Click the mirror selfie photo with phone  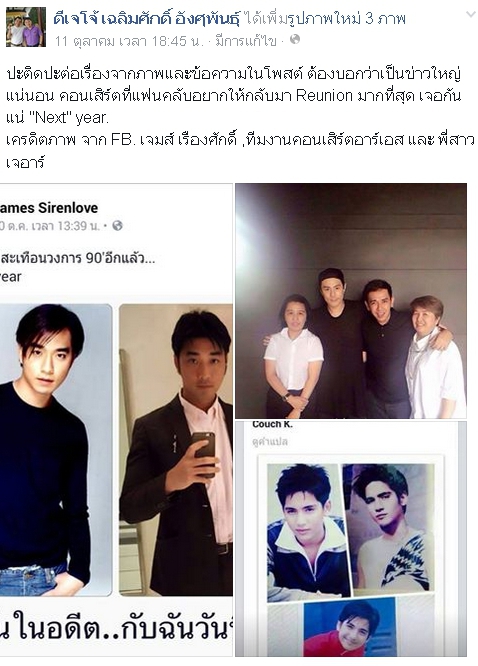pos(176,450)
